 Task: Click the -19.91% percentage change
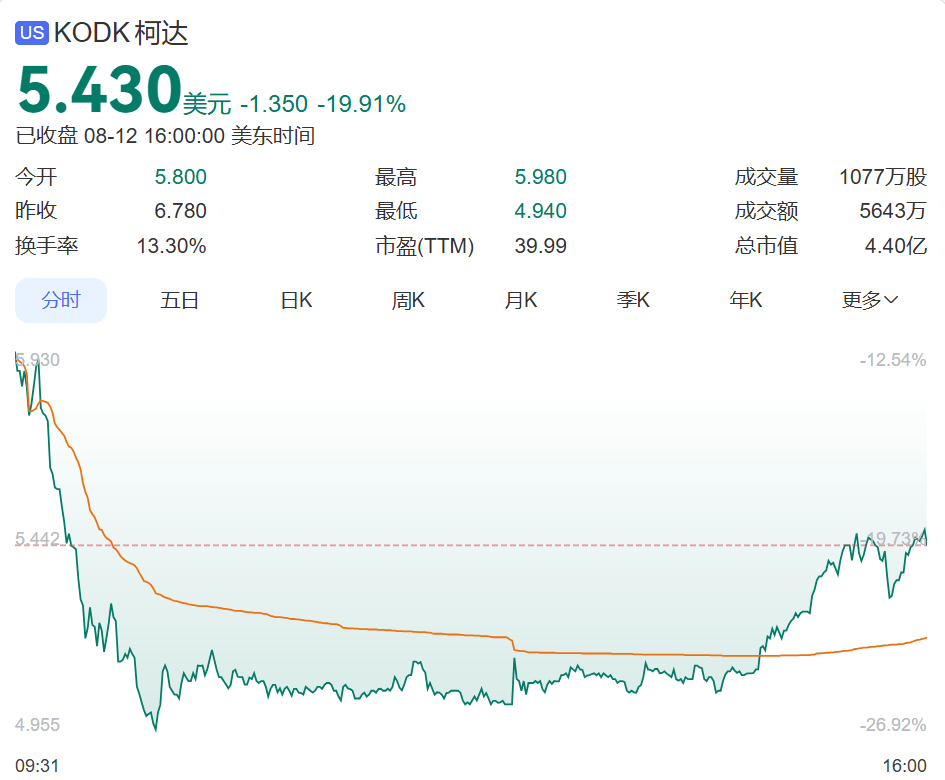361,104
